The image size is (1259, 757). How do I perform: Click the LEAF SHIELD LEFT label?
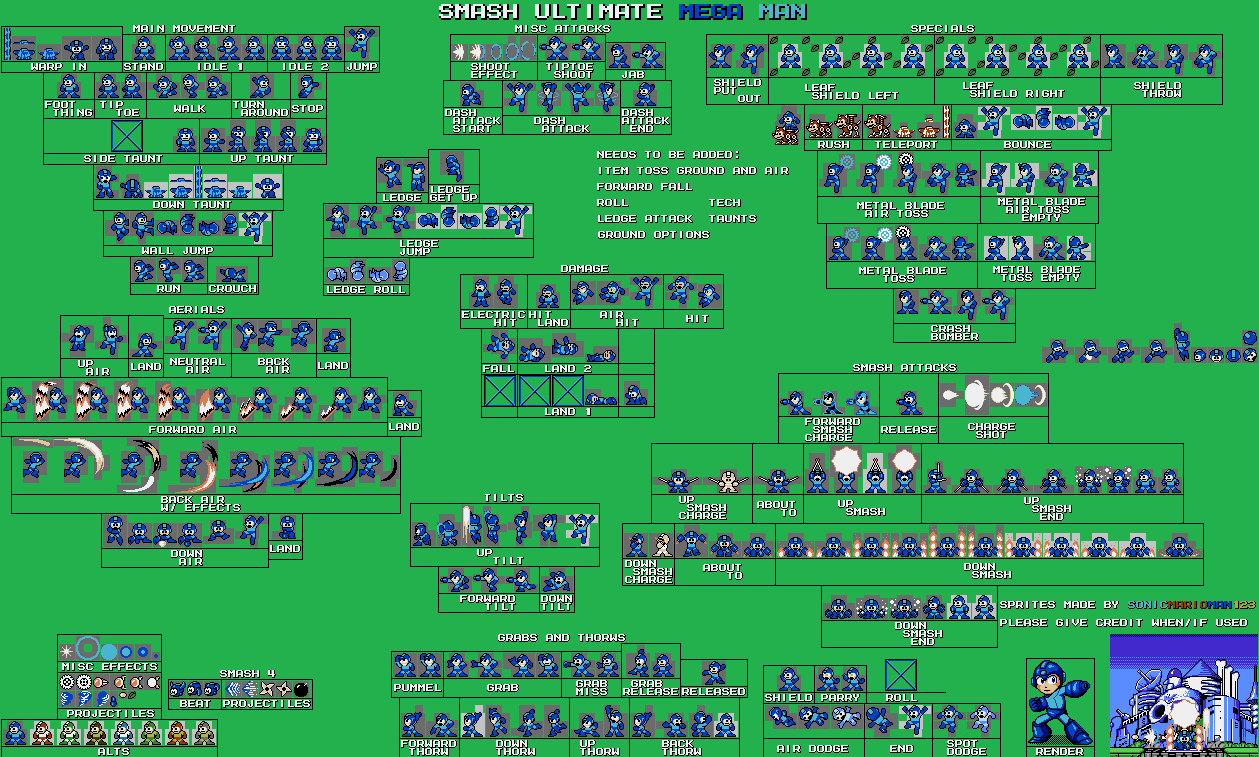pyautogui.click(x=852, y=91)
